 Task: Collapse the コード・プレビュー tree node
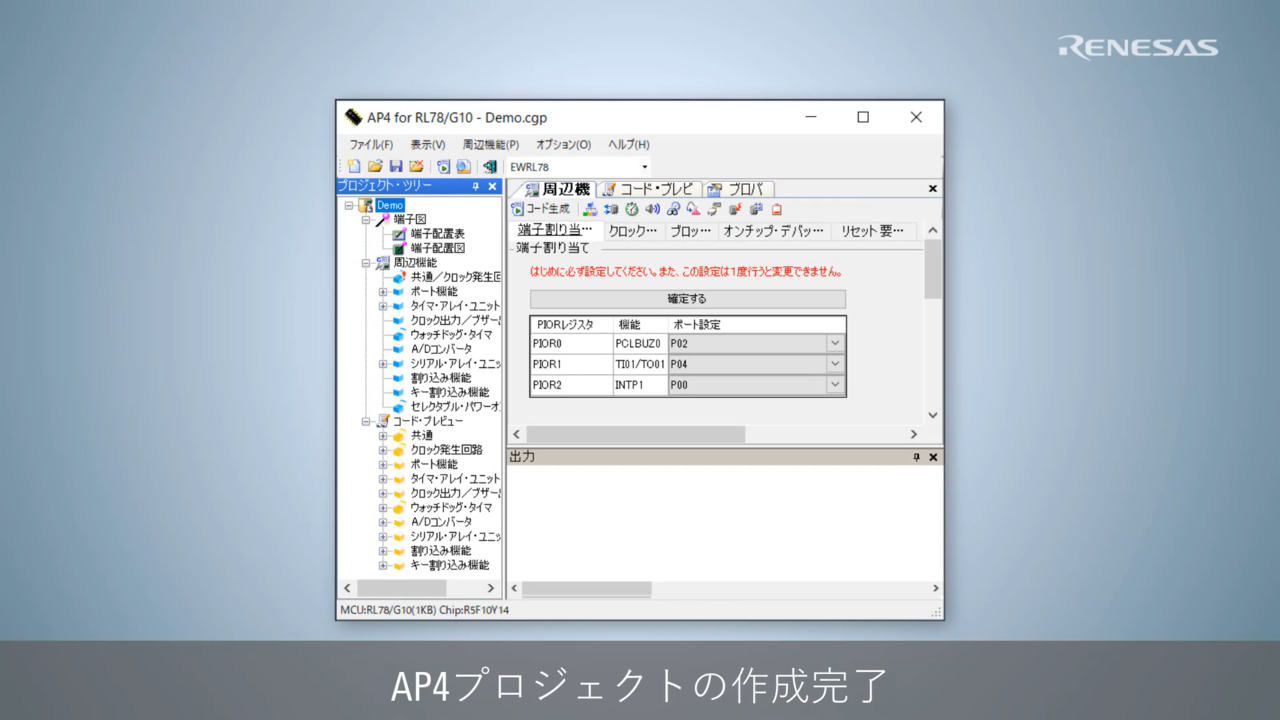coord(366,421)
